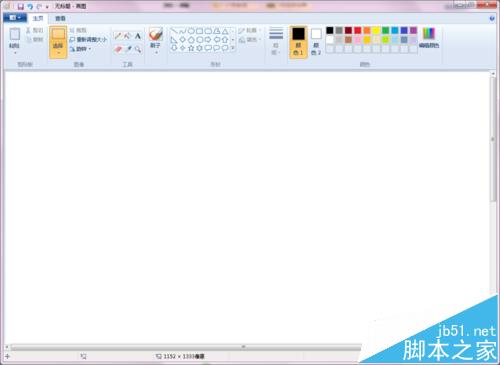Open the line Size thickness dropdown
500x365 pixels.
click(276, 41)
